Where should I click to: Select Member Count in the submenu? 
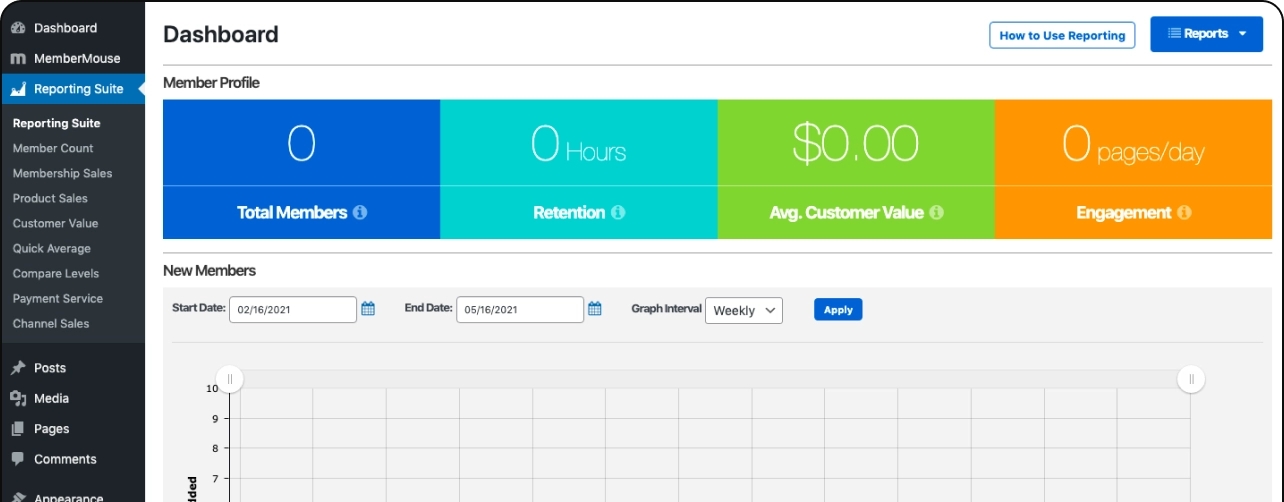(53, 148)
